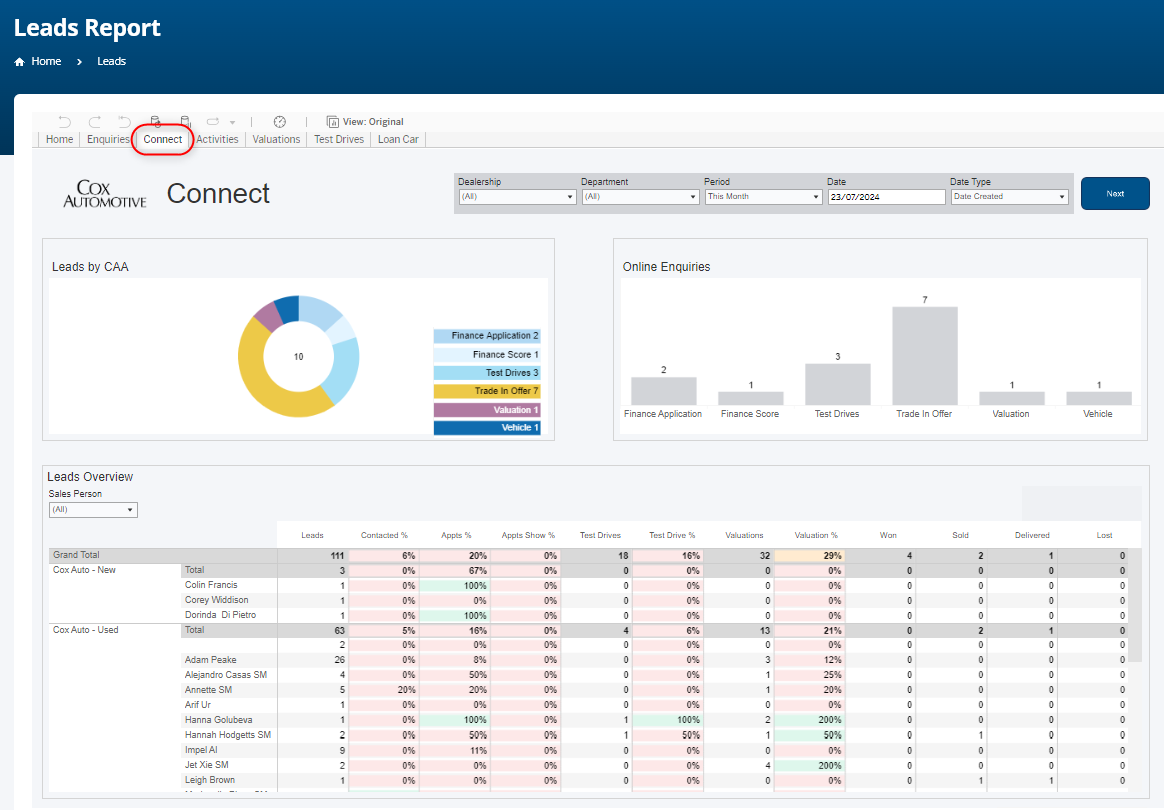Click the Lost column header

coord(1105,535)
